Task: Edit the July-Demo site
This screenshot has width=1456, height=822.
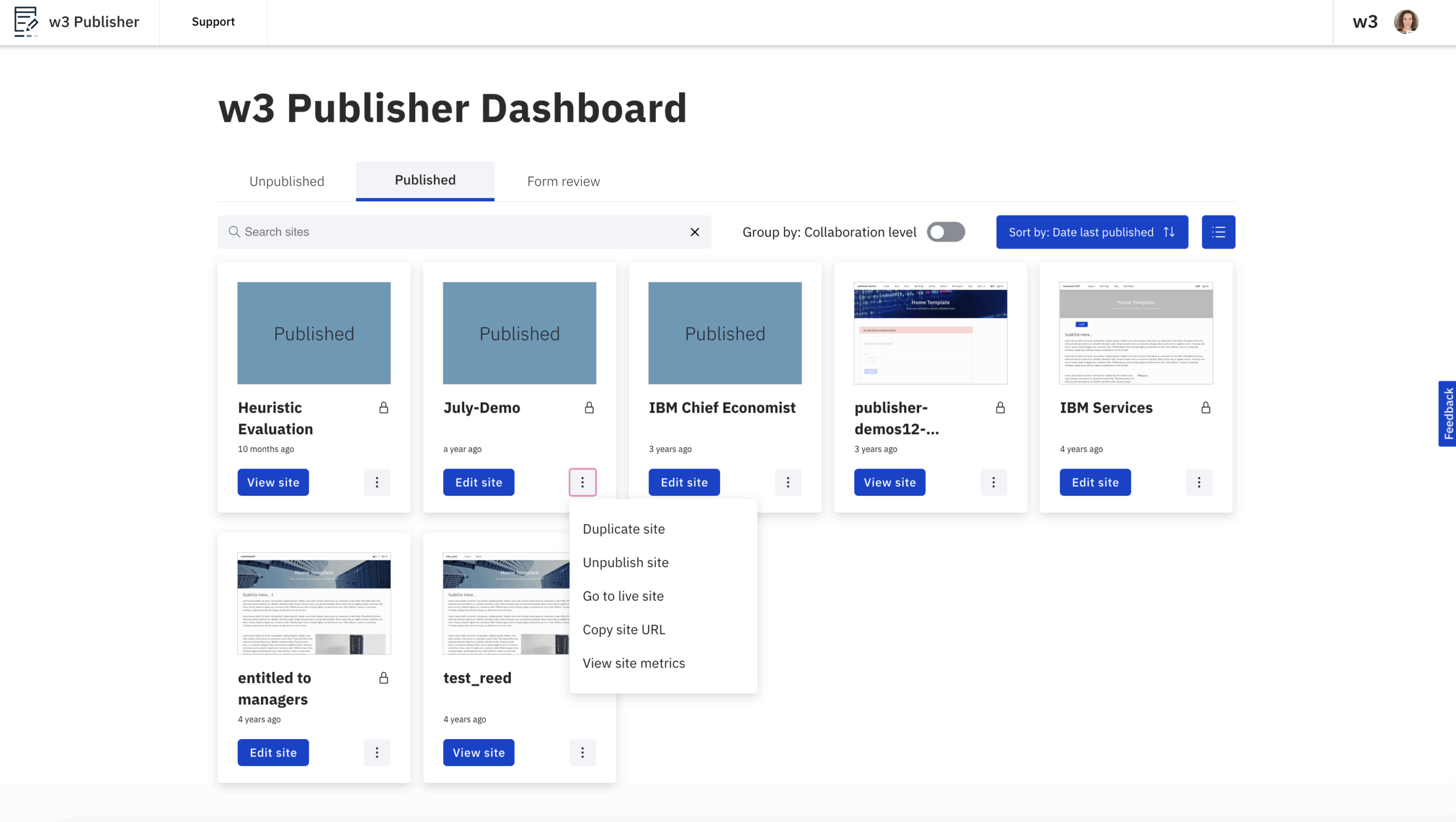Action: click(x=479, y=482)
